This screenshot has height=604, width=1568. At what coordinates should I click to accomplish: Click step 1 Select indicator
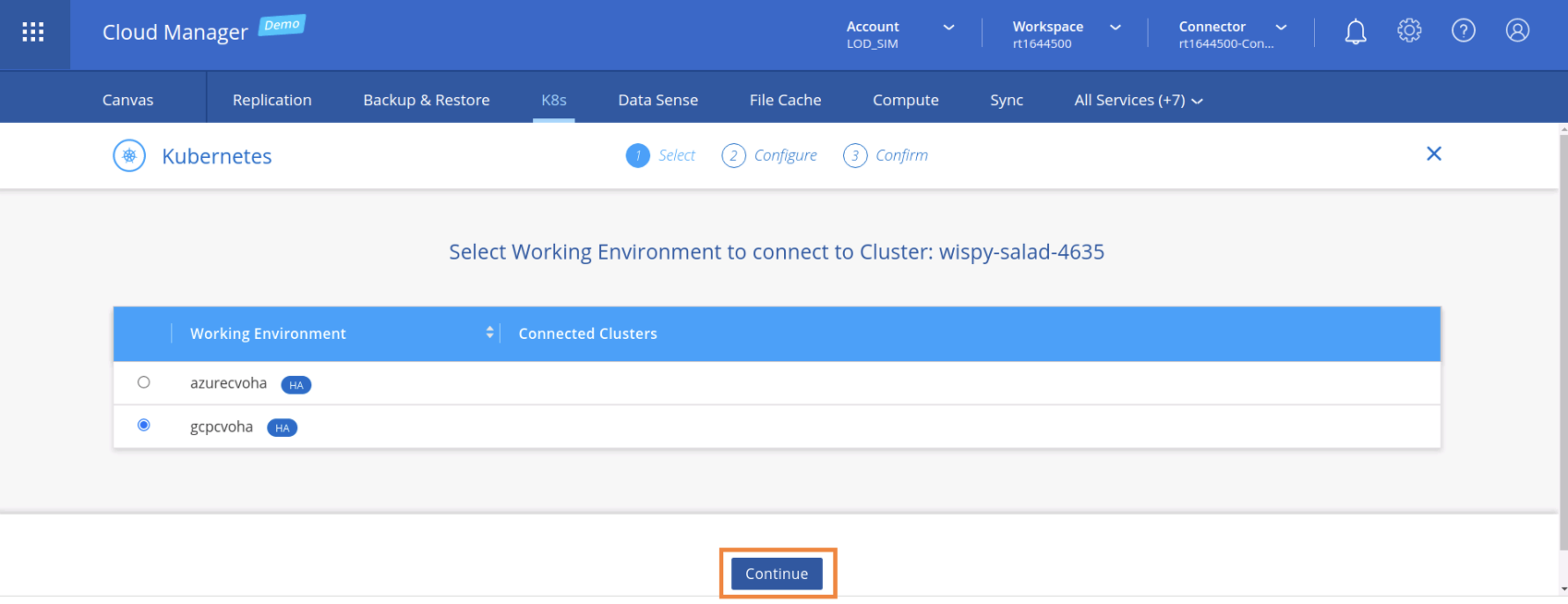(660, 155)
